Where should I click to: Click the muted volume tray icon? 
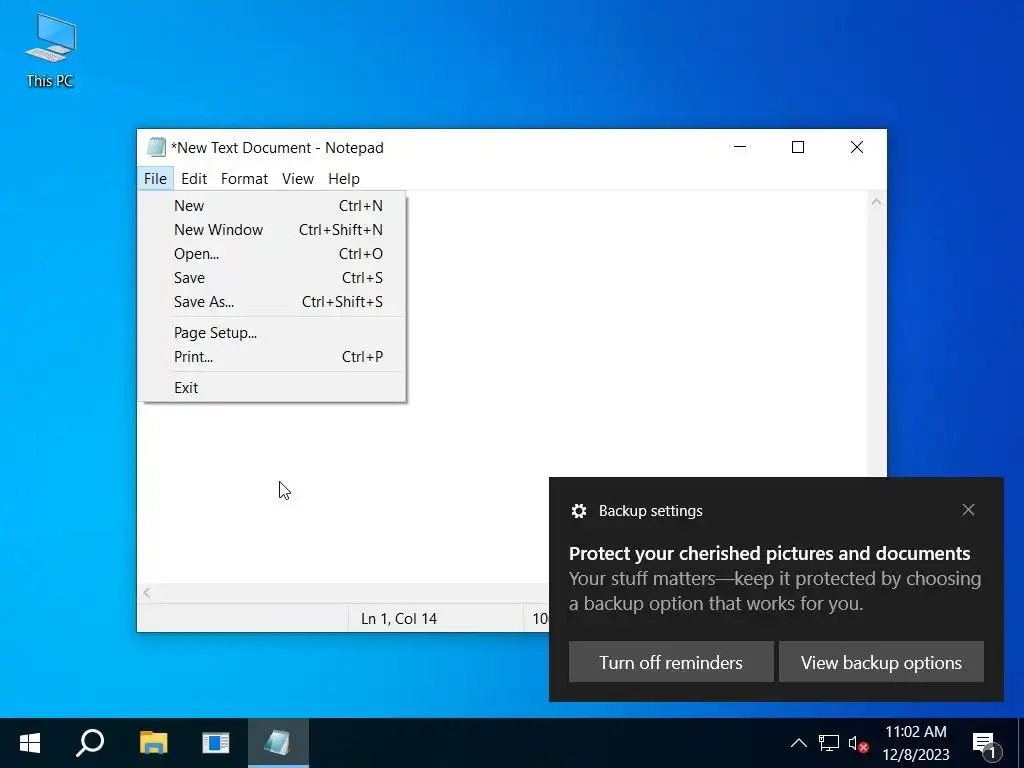pyautogui.click(x=858, y=743)
